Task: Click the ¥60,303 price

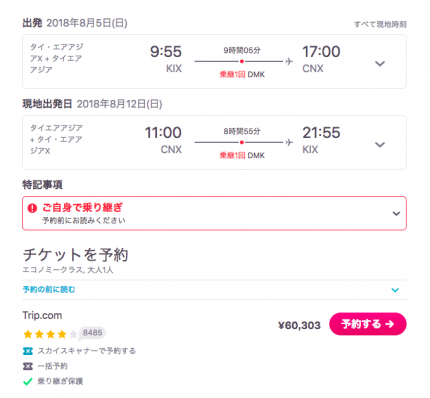Action: (299, 325)
